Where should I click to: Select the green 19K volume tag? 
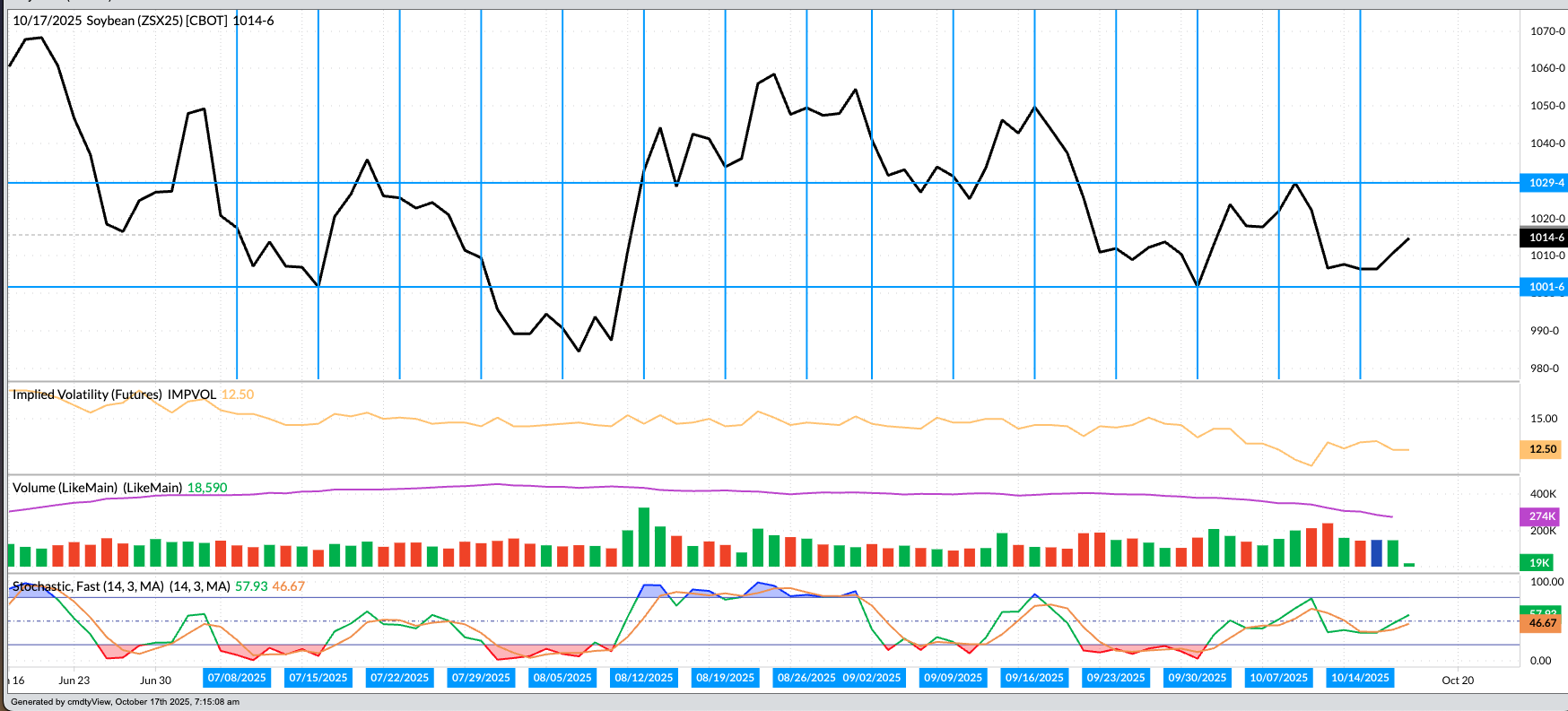point(1539,563)
